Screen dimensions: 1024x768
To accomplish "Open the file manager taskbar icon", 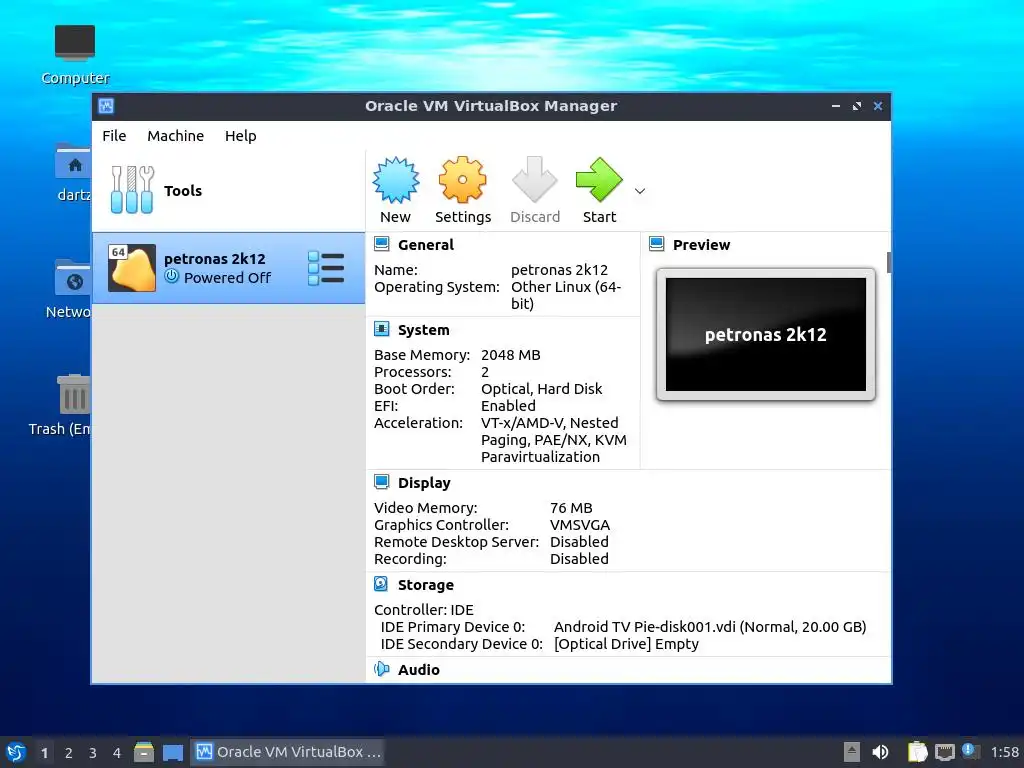I will (144, 752).
